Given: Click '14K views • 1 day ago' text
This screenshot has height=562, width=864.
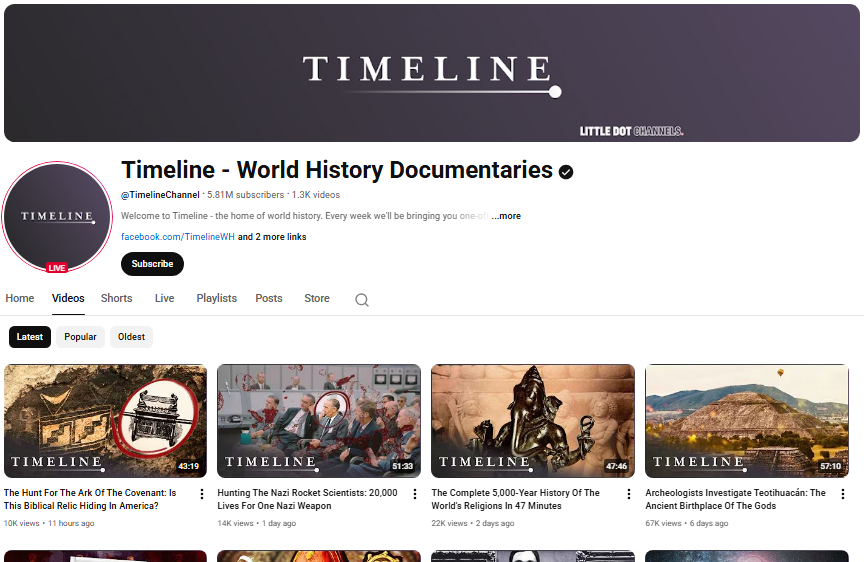Looking at the screenshot, I should click(257, 523).
